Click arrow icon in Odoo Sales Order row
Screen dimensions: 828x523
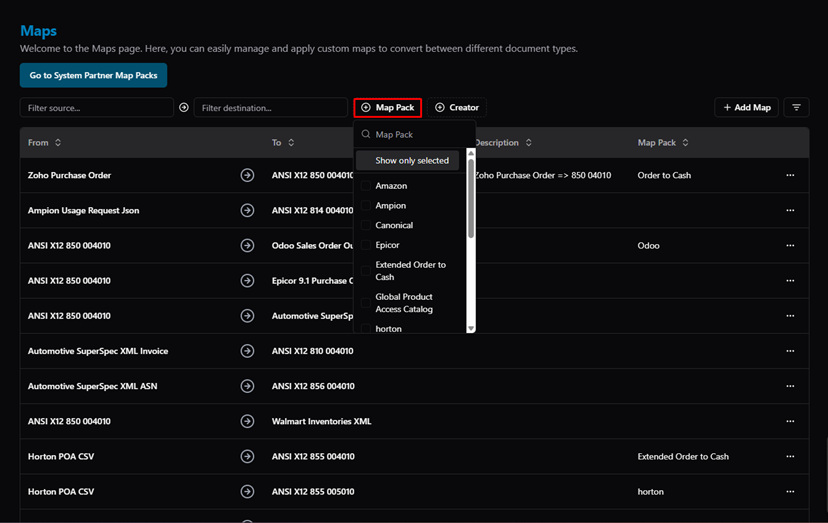click(247, 246)
